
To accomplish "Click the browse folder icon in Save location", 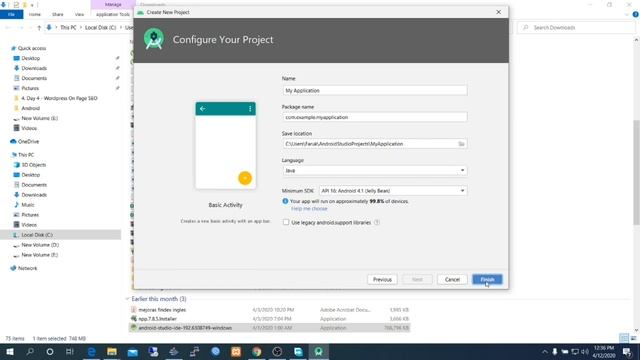I will point(461,144).
